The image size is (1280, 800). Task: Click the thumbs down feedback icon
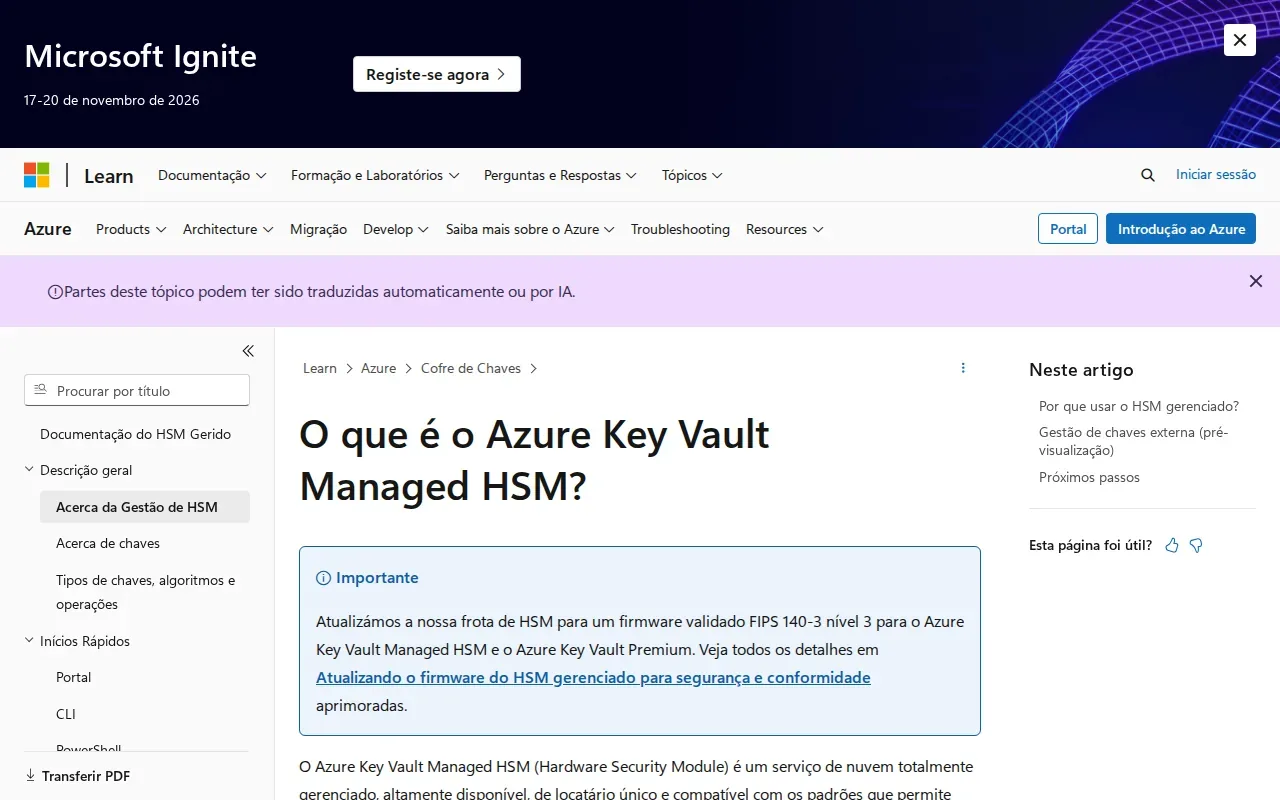click(x=1196, y=545)
